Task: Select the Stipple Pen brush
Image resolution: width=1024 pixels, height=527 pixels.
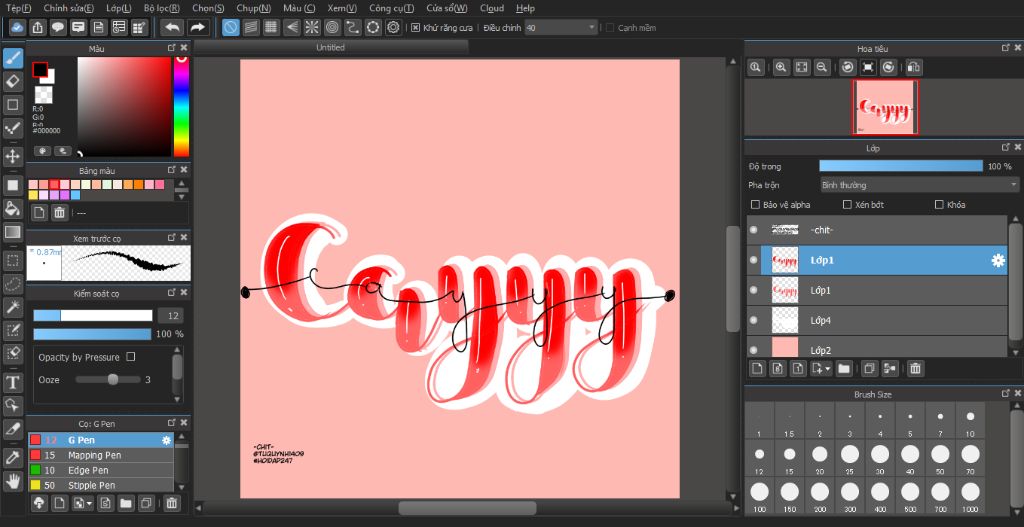Action: [101, 485]
